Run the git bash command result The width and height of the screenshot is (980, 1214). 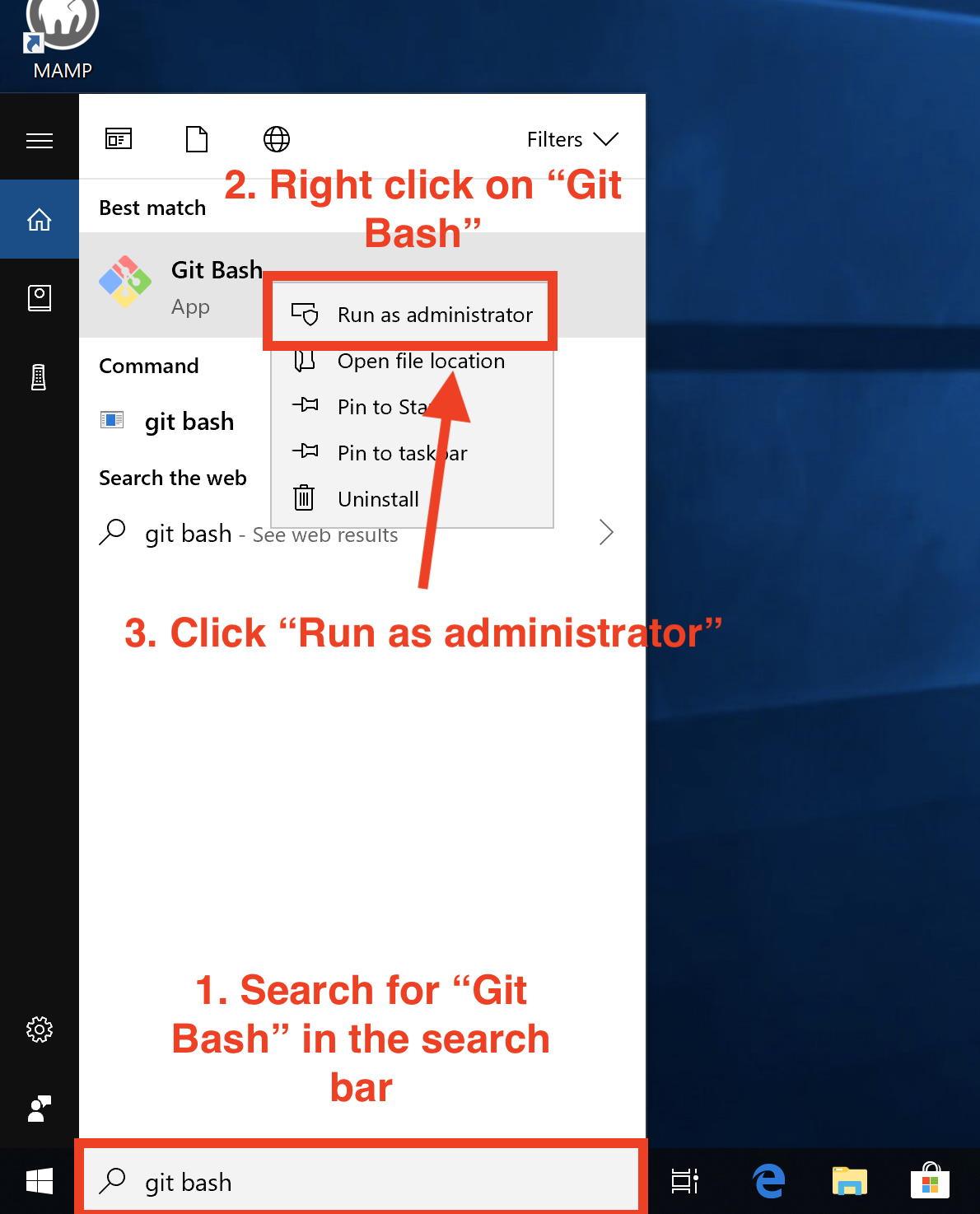coord(189,422)
